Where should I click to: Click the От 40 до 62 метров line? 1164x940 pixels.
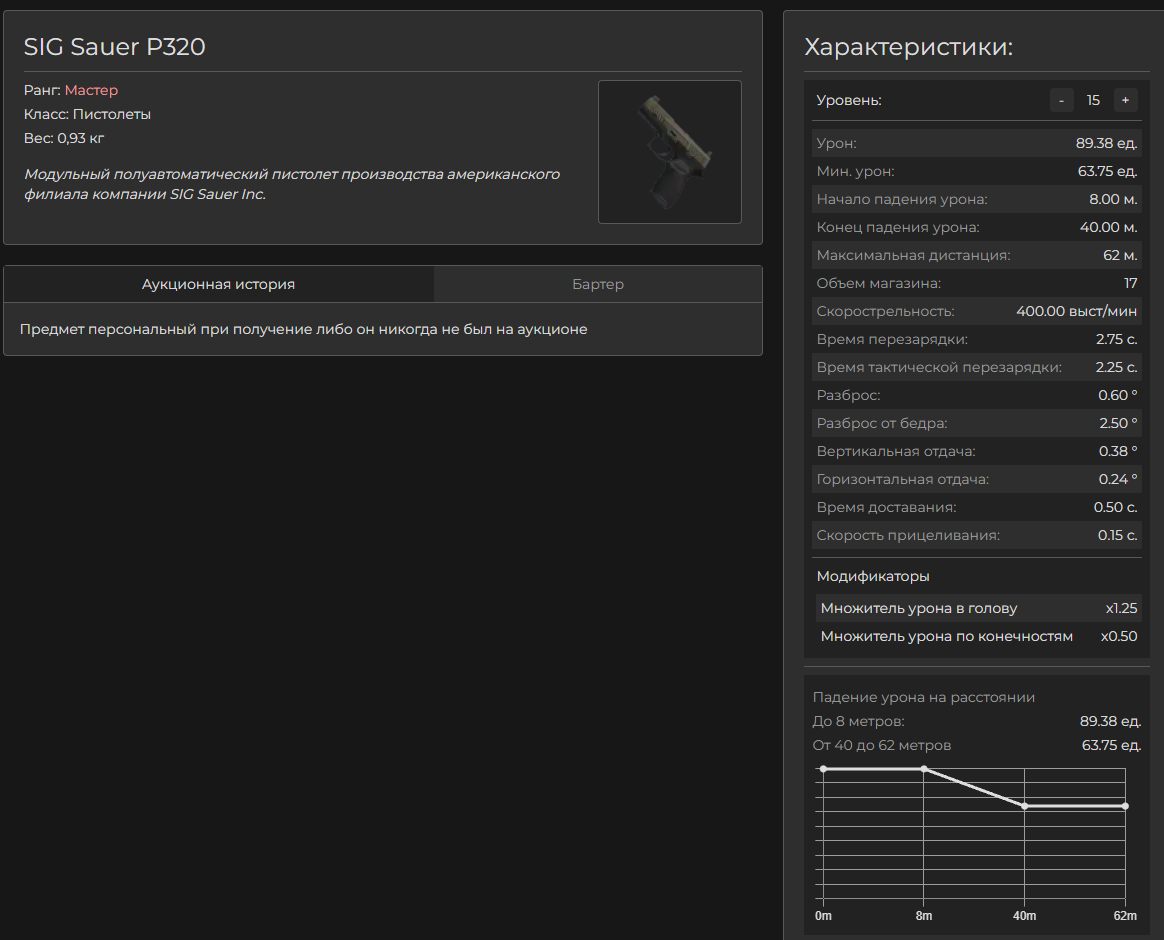coord(976,745)
